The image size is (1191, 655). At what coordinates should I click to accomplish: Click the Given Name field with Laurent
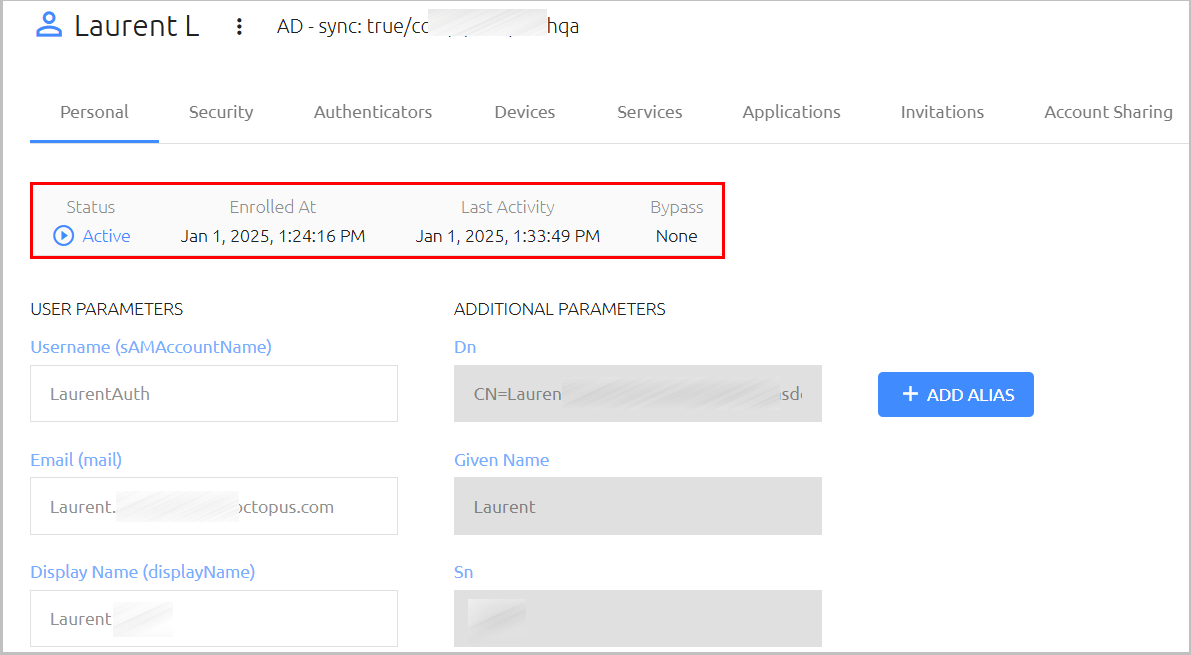click(x=637, y=506)
